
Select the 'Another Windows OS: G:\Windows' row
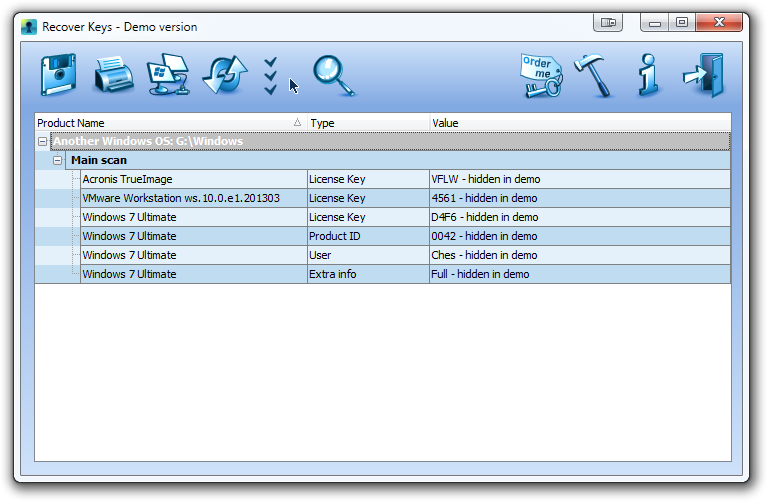click(x=390, y=141)
